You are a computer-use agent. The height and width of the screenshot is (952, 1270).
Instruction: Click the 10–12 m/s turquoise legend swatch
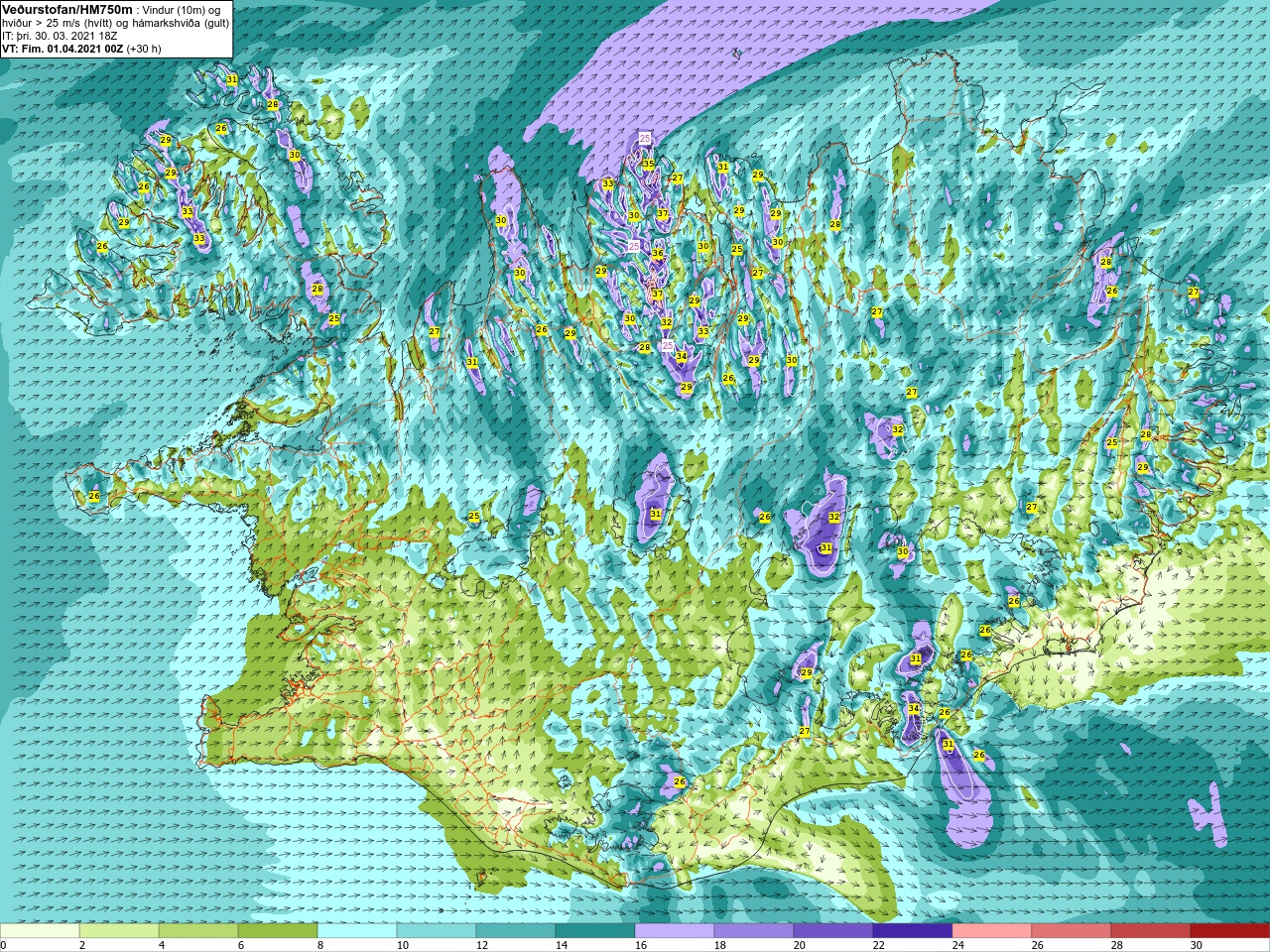click(x=437, y=931)
